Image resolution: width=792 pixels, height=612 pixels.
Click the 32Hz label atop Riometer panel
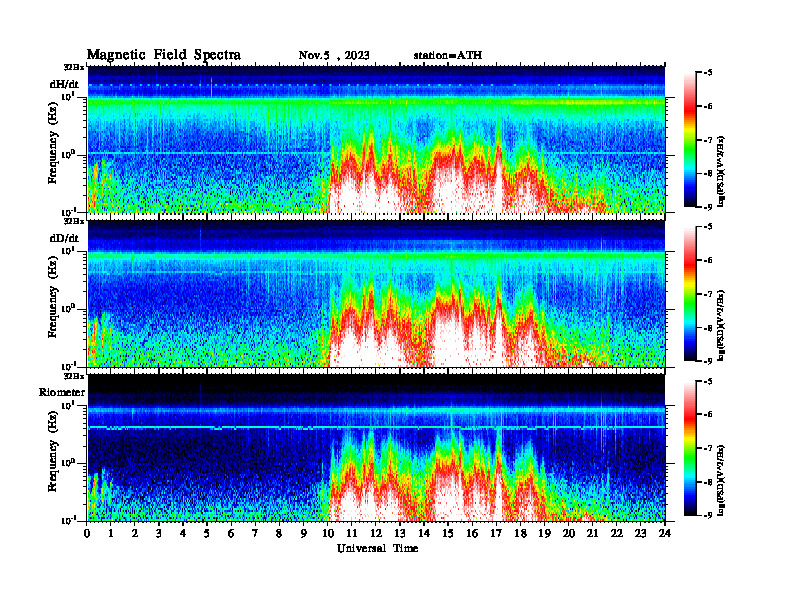(73, 376)
